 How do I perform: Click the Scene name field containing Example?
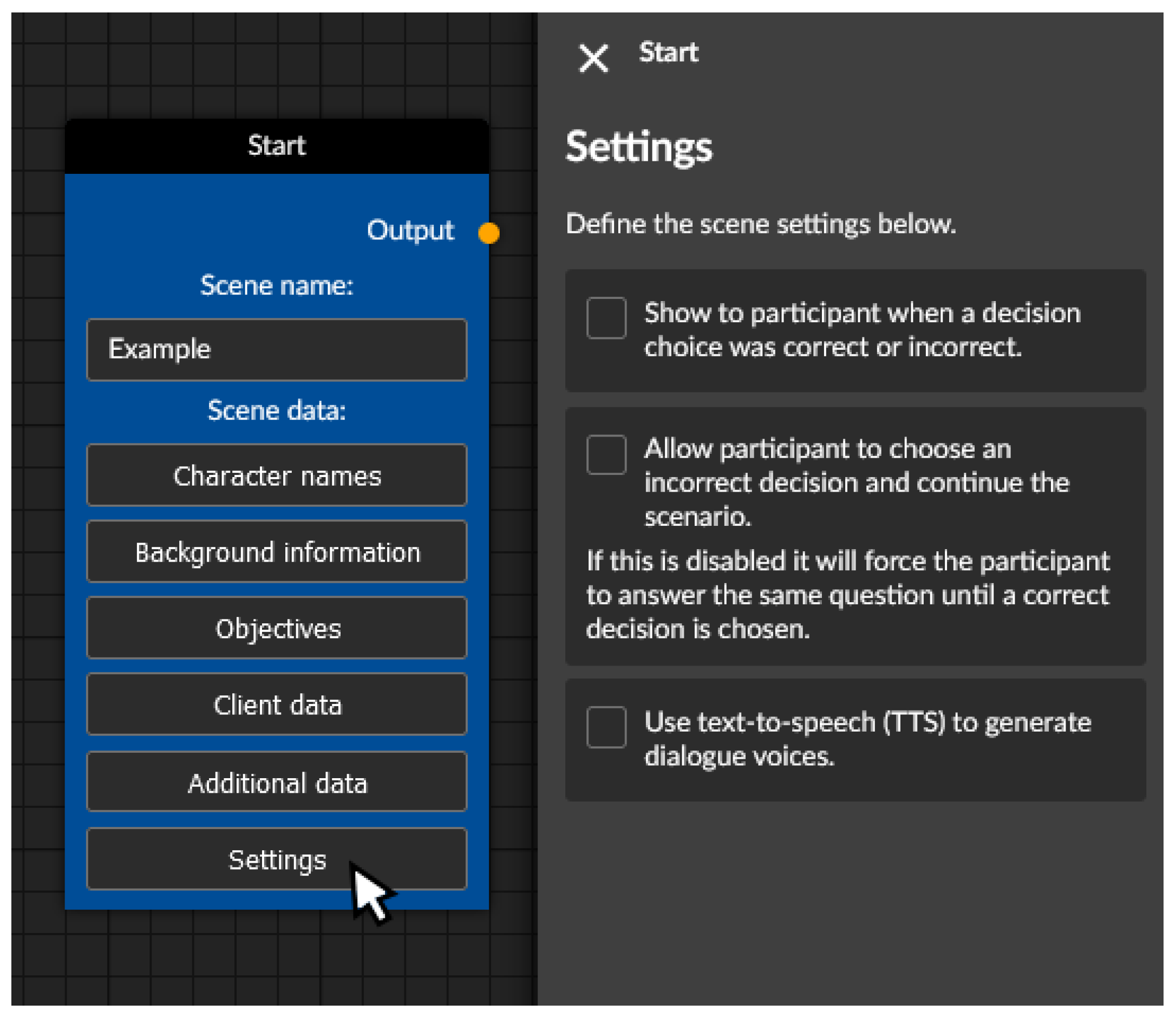pos(277,349)
